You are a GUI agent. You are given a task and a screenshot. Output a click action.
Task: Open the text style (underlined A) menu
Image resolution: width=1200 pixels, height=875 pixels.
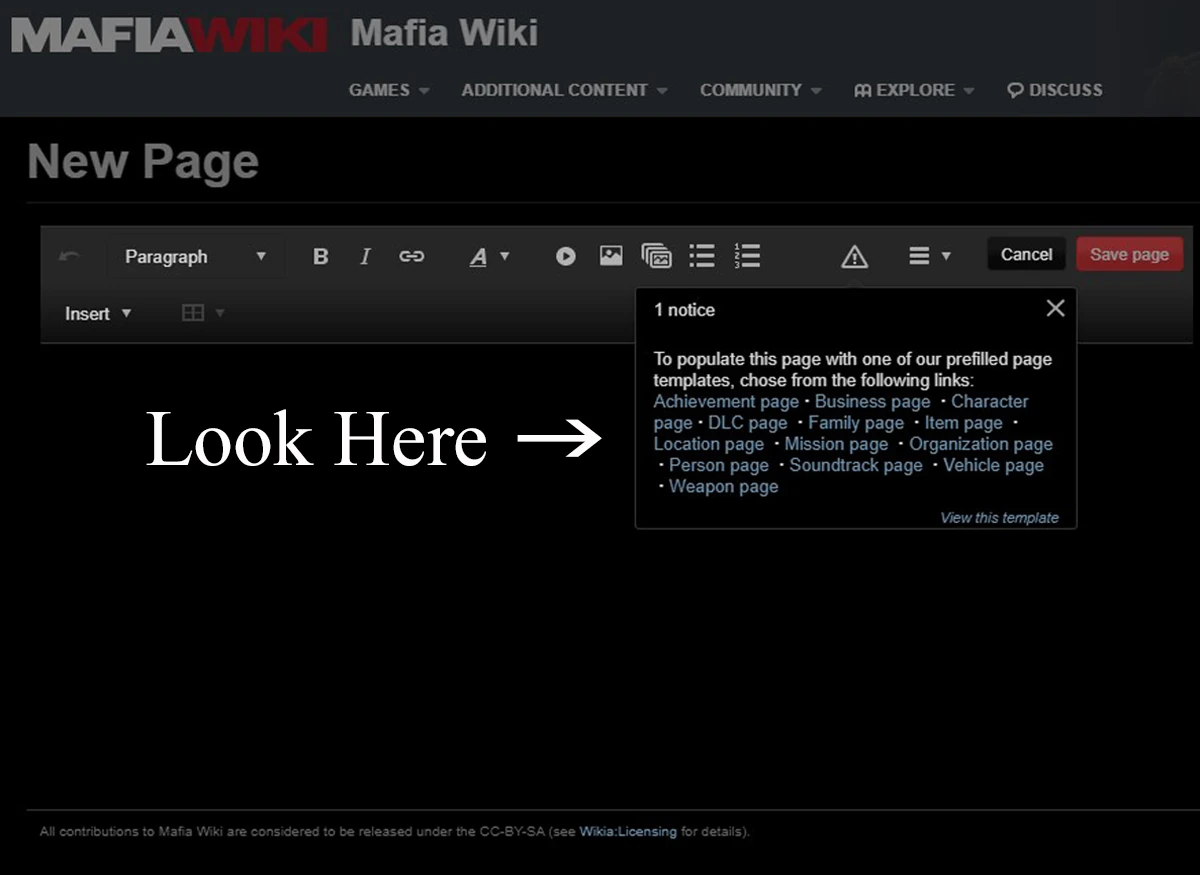489,256
